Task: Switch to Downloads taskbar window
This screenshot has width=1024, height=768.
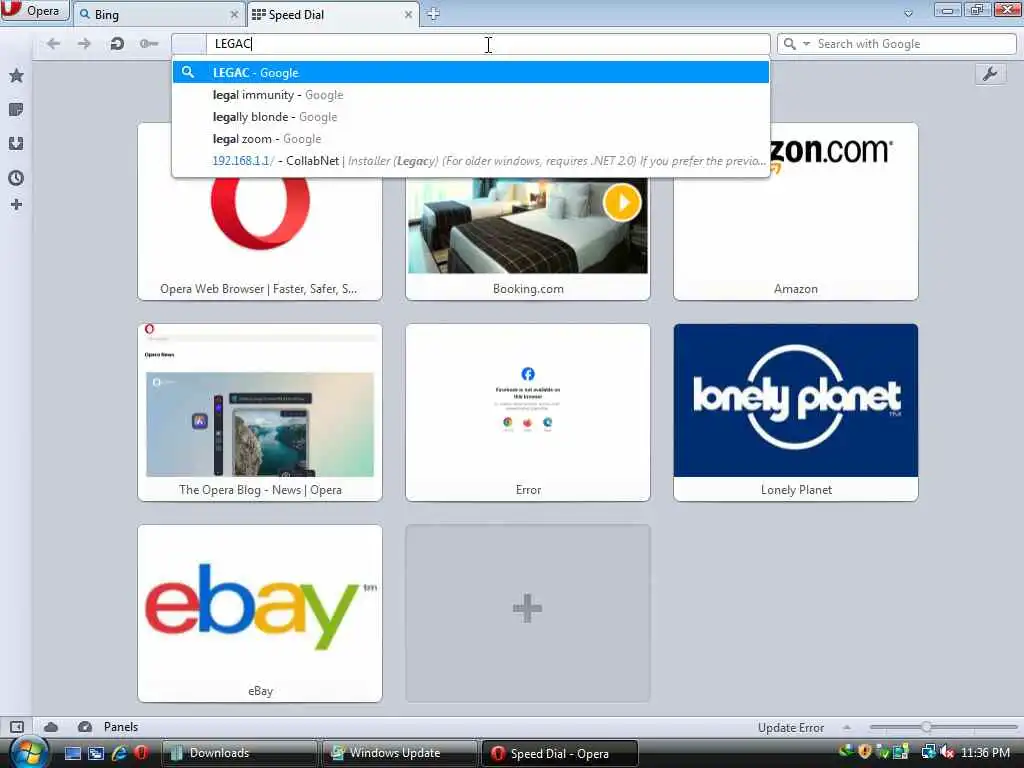Action: tap(239, 753)
